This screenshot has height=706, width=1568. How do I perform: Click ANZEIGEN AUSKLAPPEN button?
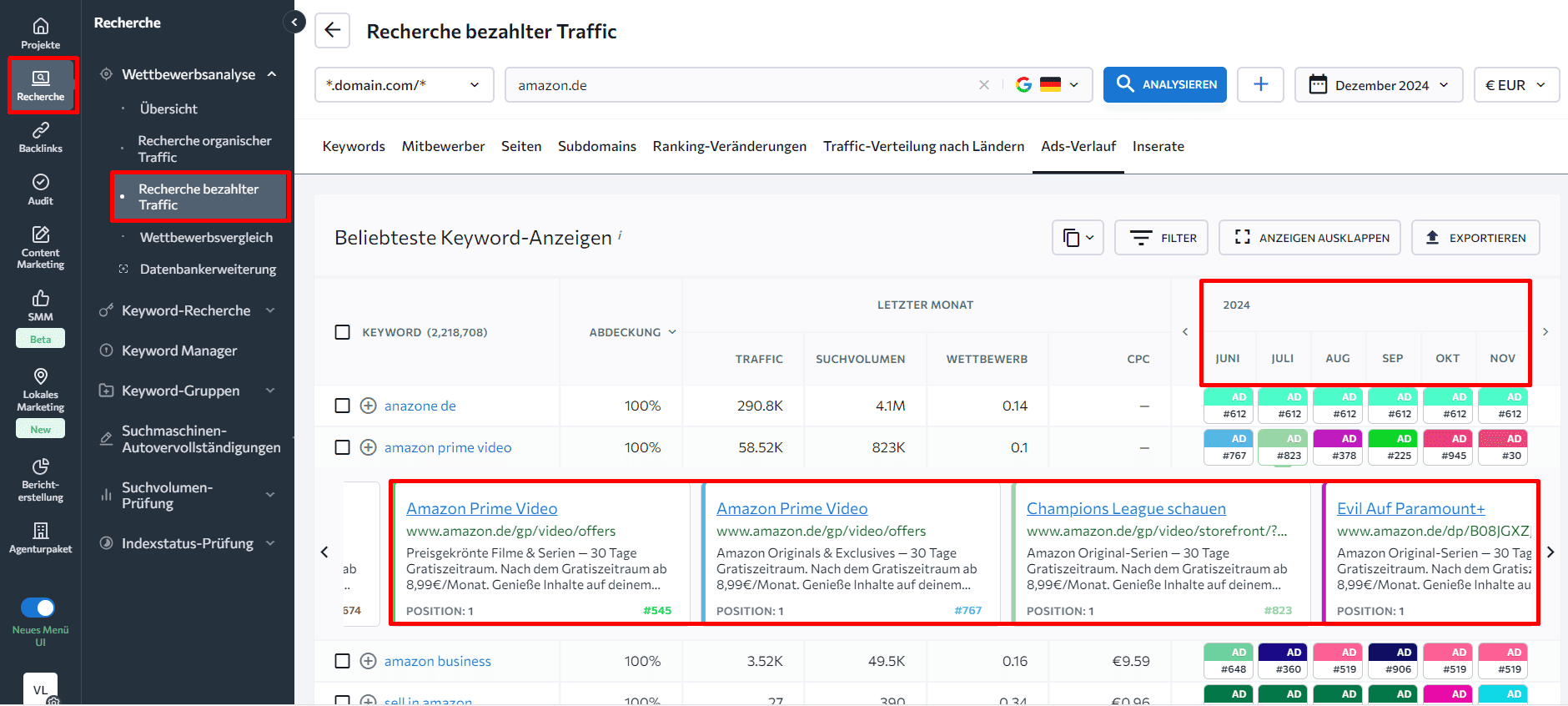pyautogui.click(x=1310, y=238)
